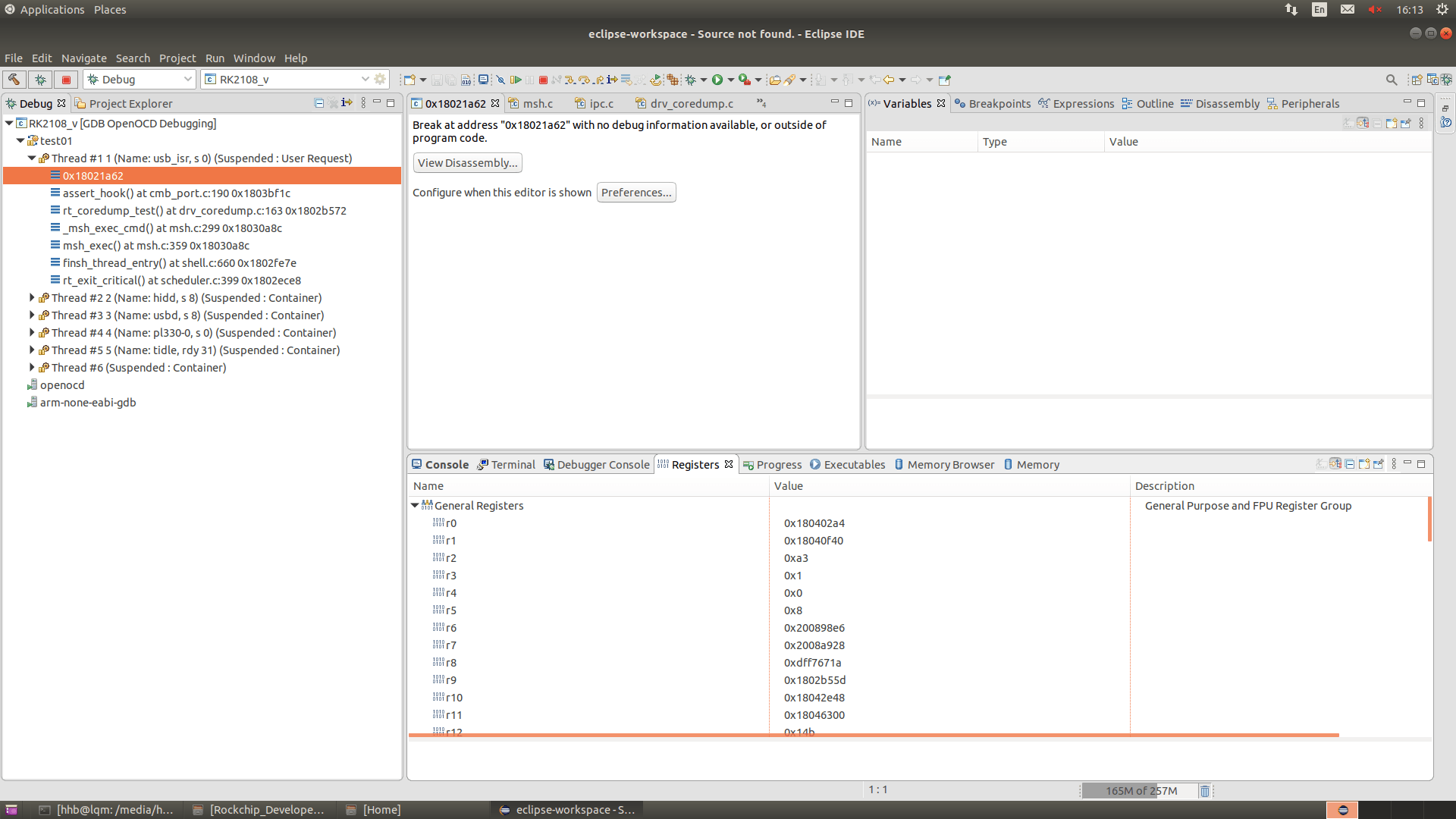This screenshot has width=1456, height=819.
Task: Click the red Stop launch button
Action: [66, 80]
